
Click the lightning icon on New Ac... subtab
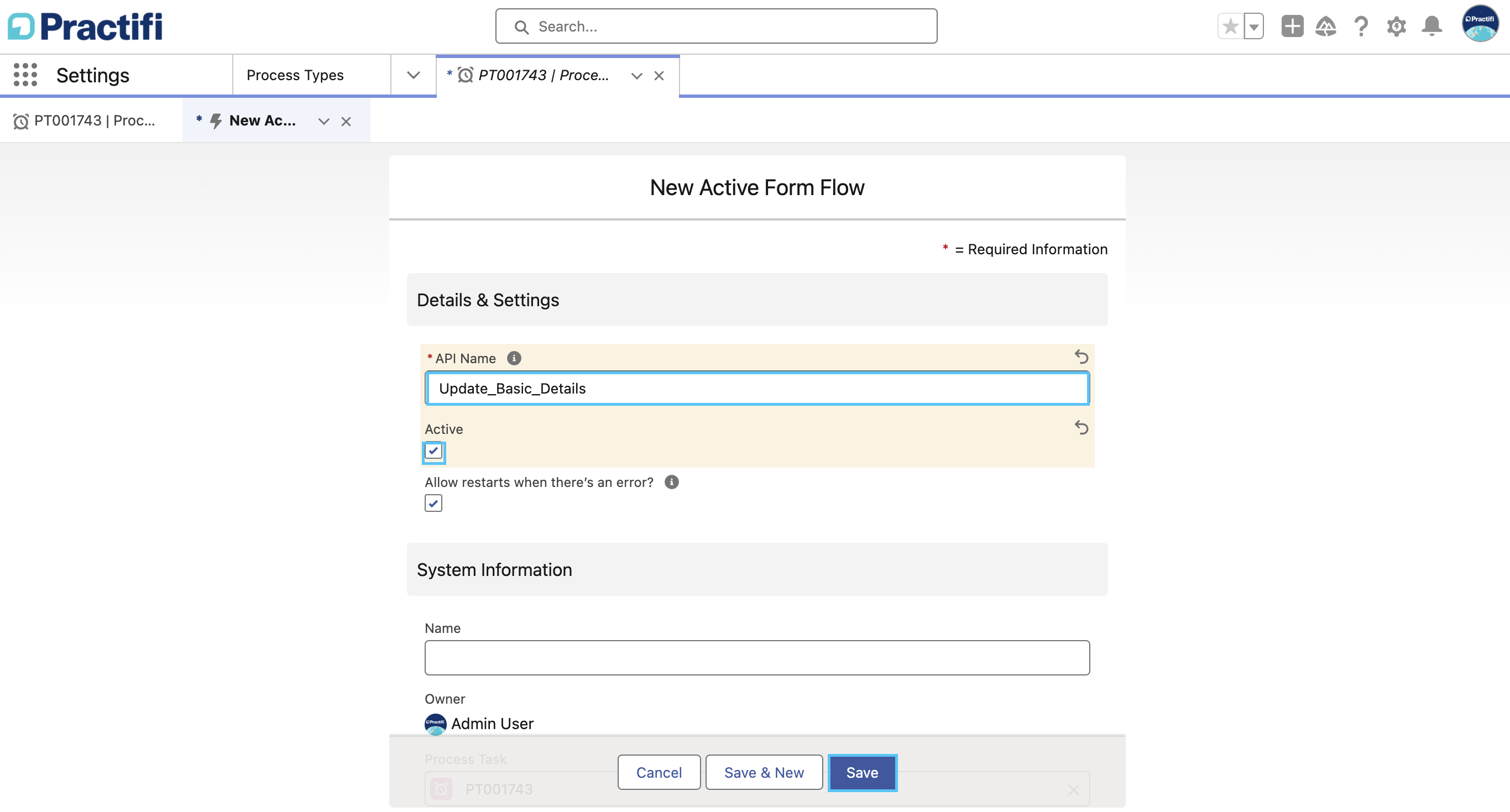[x=216, y=121]
